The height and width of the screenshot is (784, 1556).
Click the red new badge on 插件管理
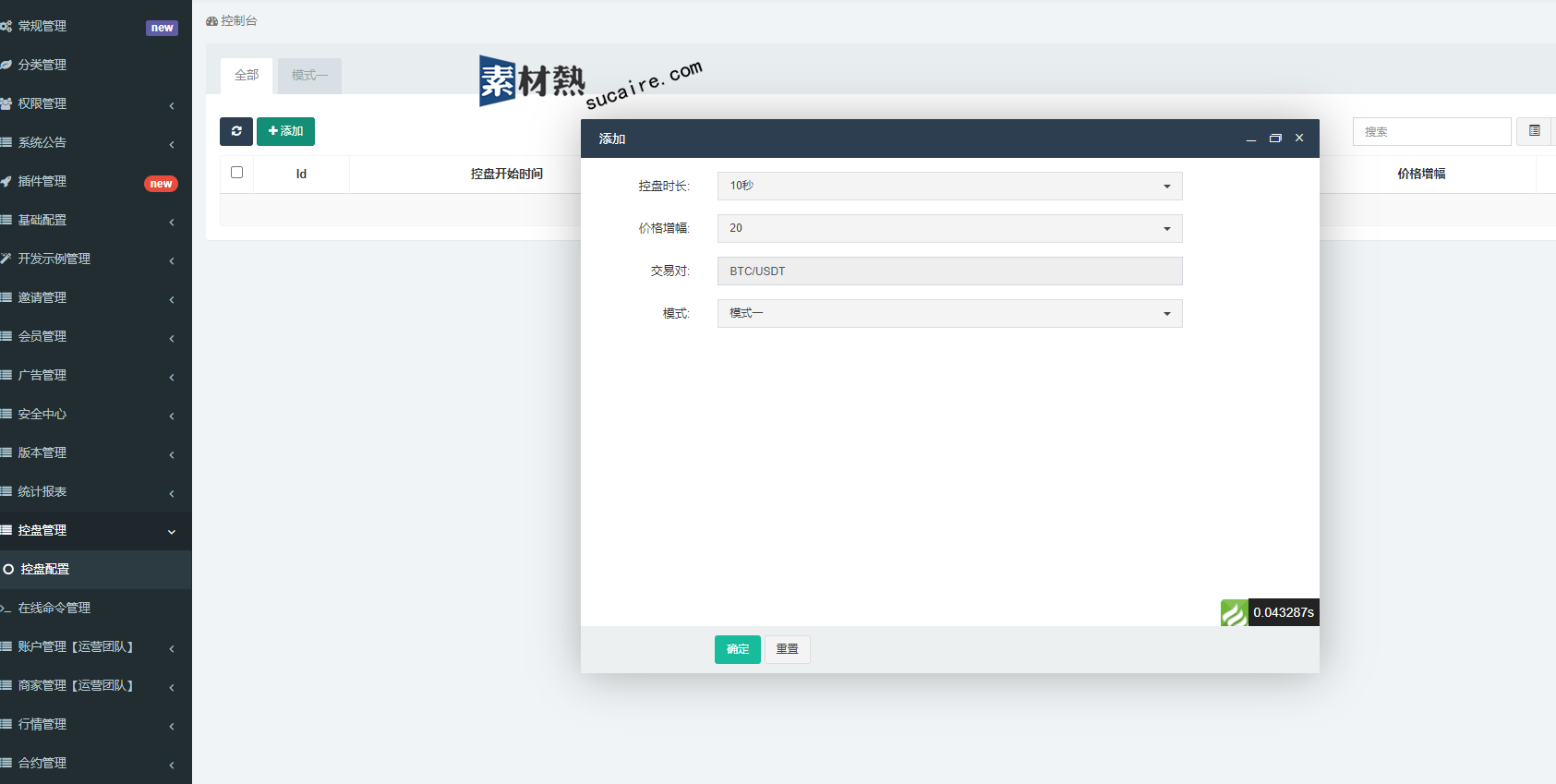point(161,184)
